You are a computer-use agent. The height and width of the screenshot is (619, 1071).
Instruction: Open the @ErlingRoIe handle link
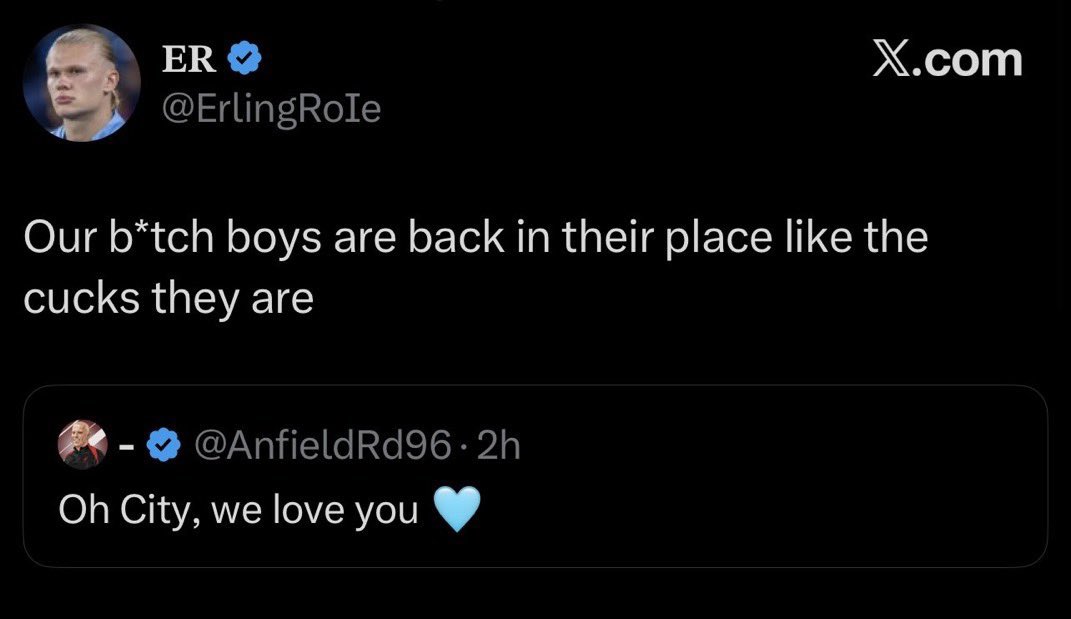click(271, 109)
